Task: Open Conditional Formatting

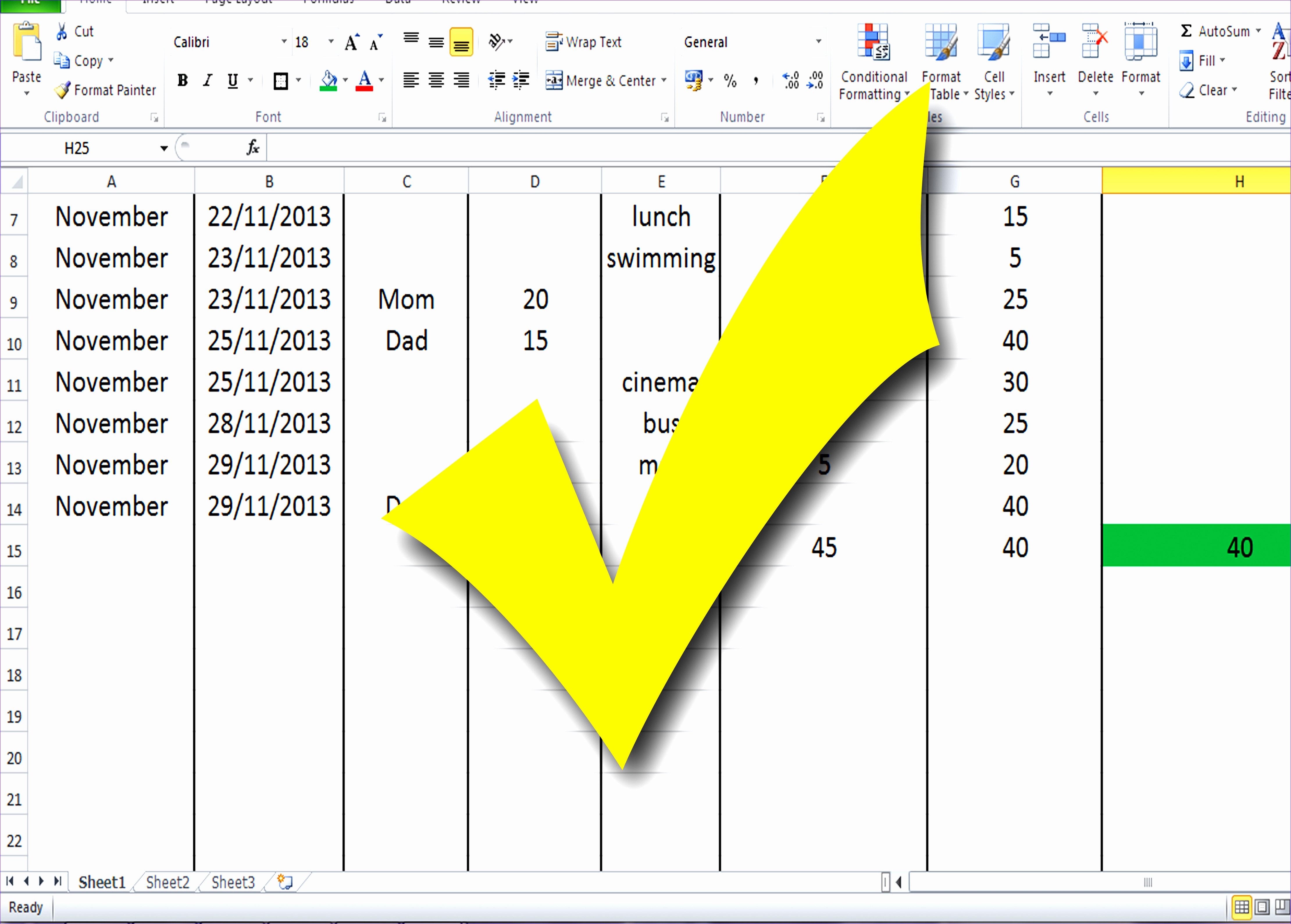Action: pos(874,61)
